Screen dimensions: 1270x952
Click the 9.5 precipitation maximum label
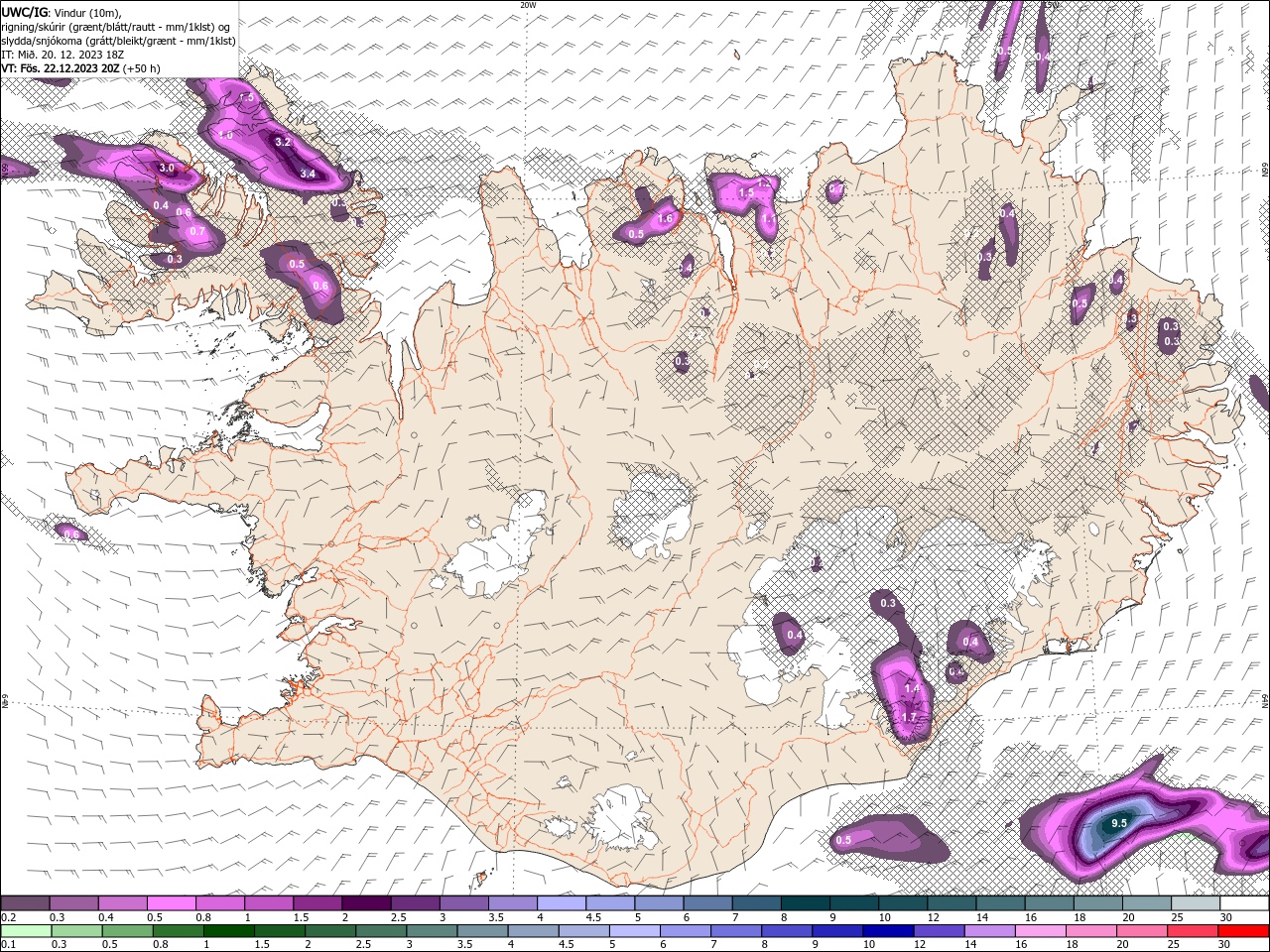(x=1119, y=823)
